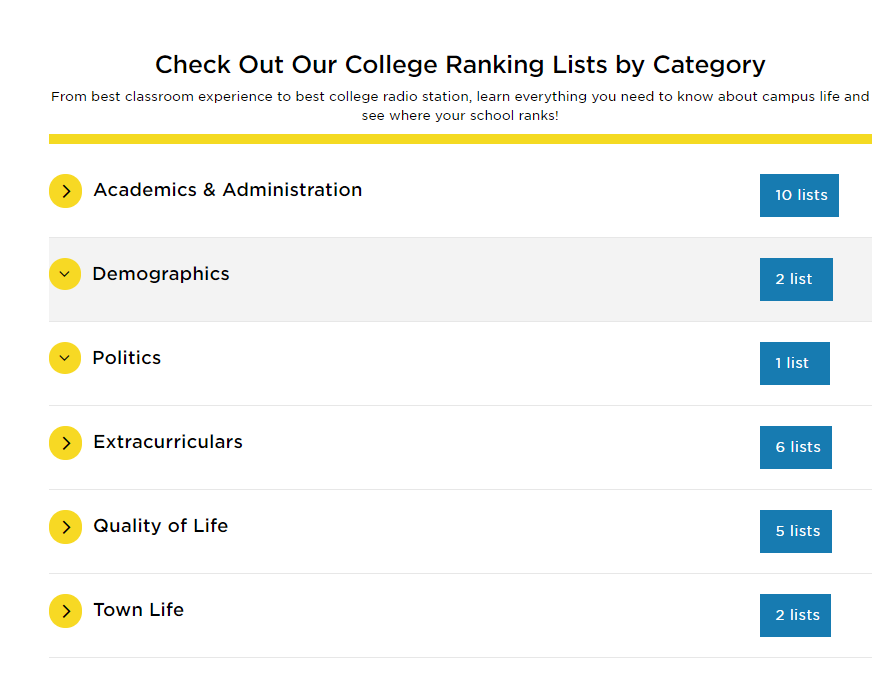Open the 2 lists Town Life button
The width and height of the screenshot is (882, 681).
pos(795,615)
